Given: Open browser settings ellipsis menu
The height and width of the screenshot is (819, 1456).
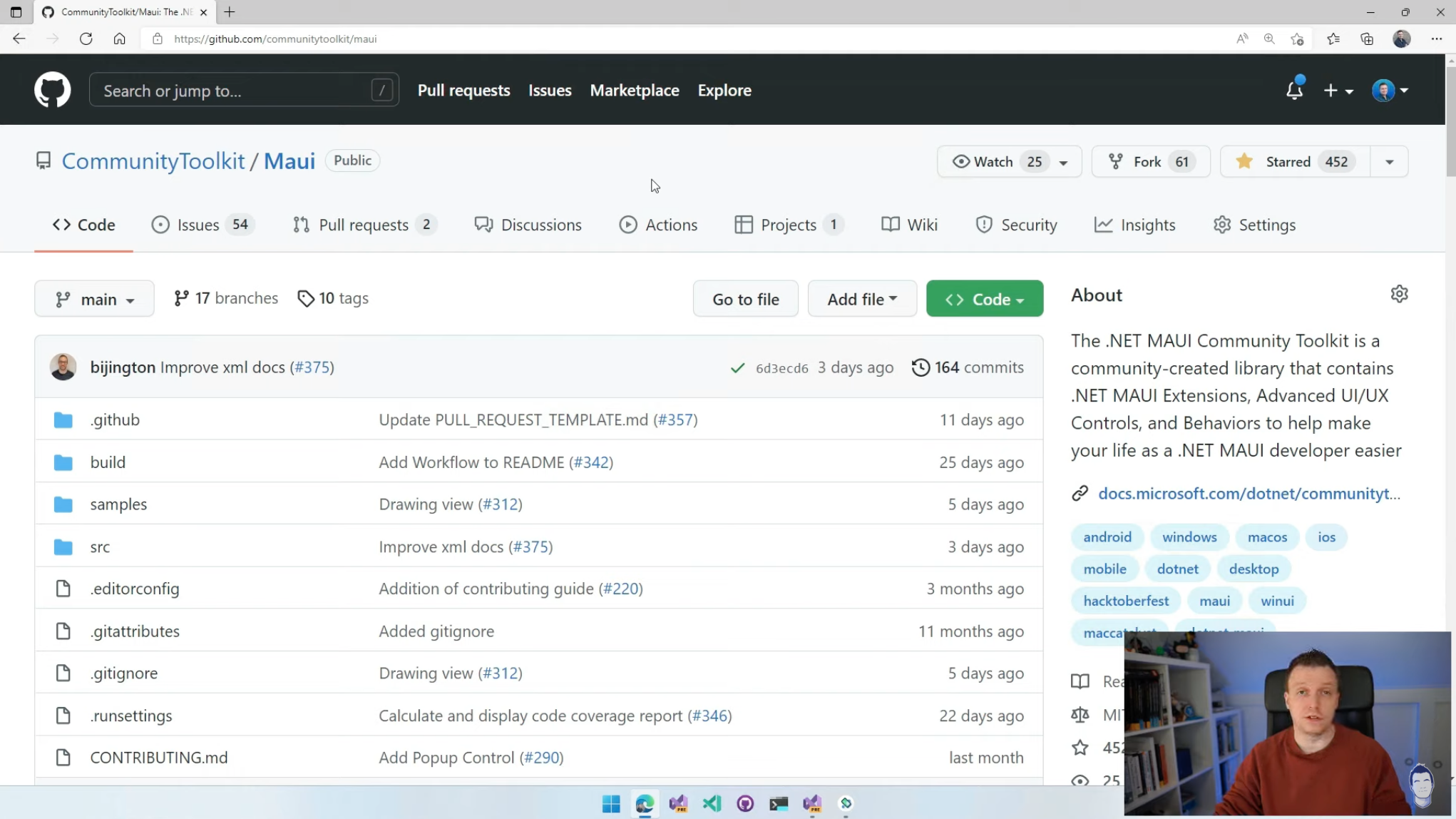Looking at the screenshot, I should tap(1436, 39).
